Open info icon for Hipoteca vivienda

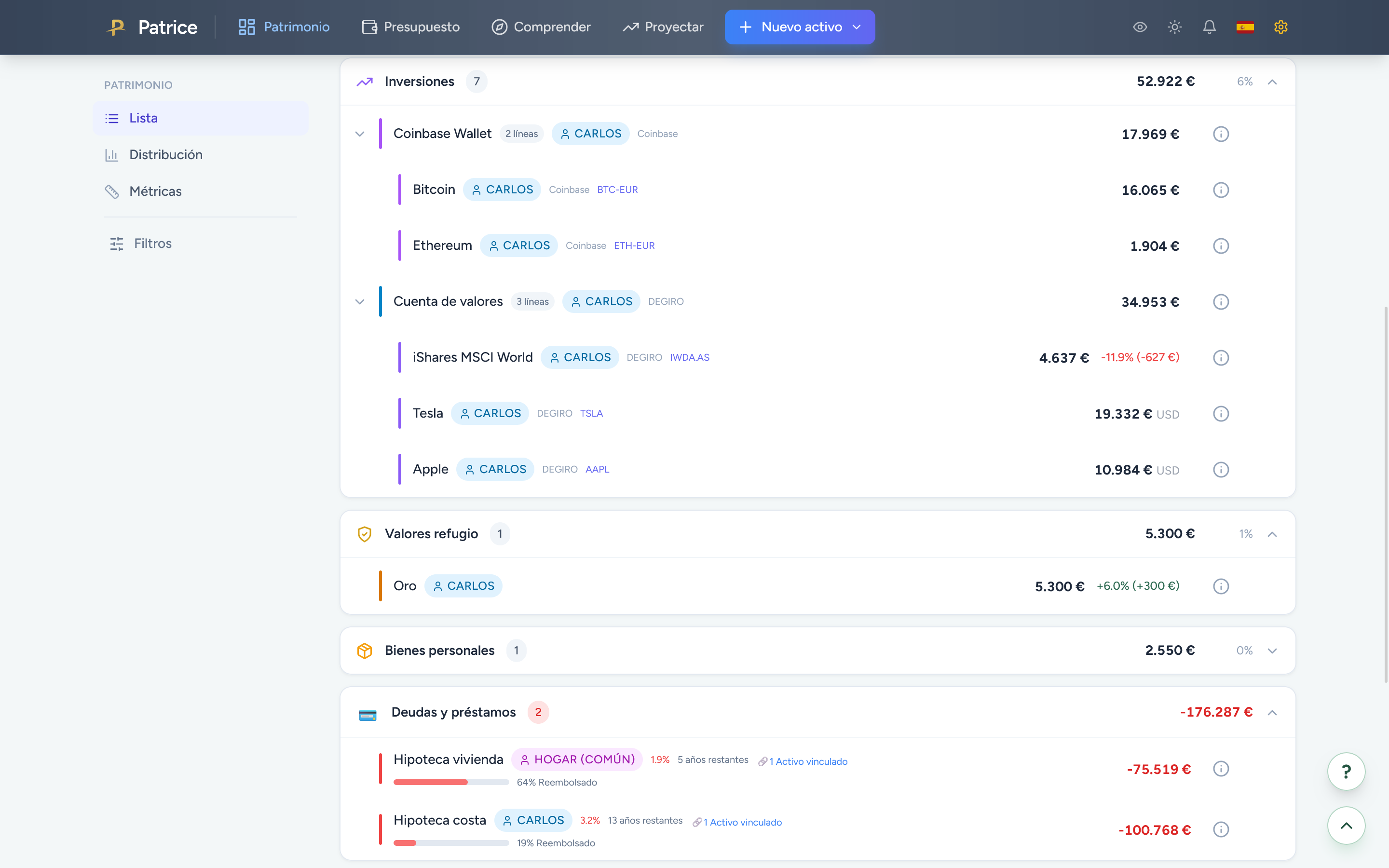click(1221, 769)
